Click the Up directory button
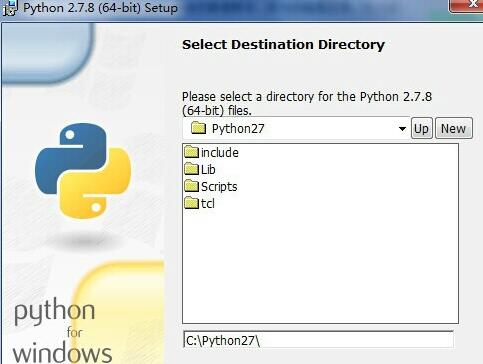 pos(422,128)
